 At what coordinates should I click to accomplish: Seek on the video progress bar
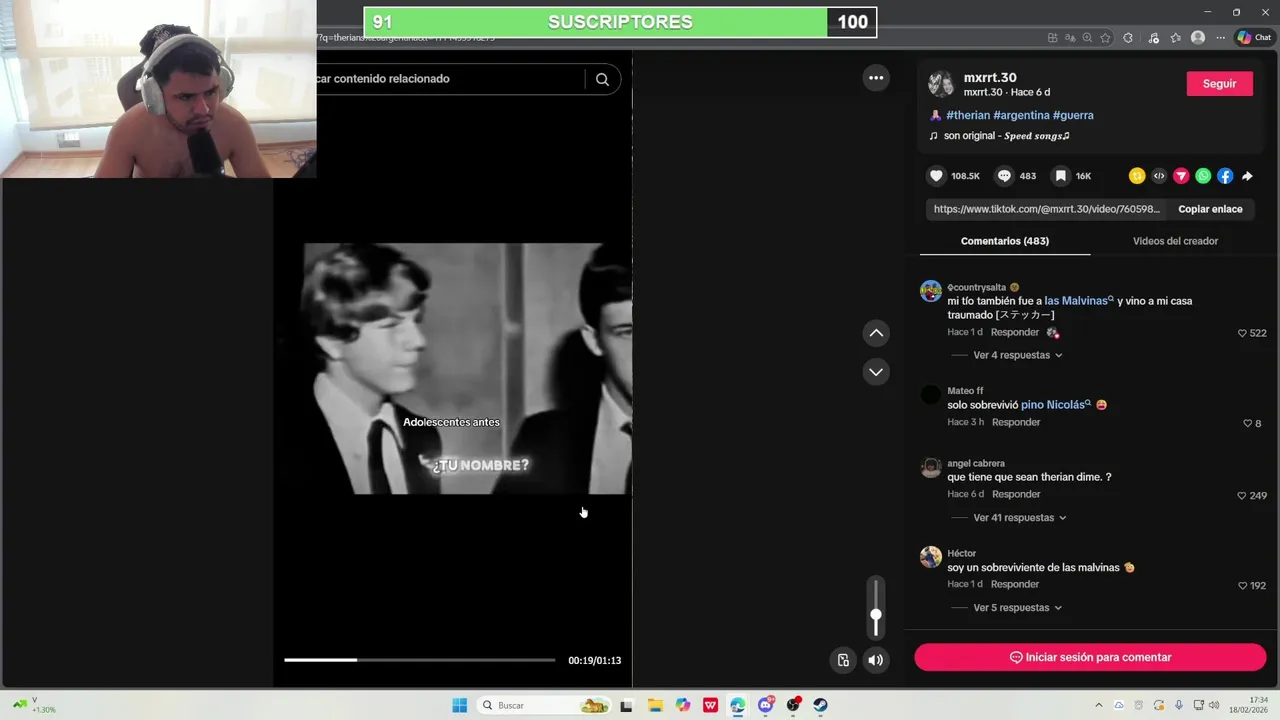pyautogui.click(x=419, y=660)
